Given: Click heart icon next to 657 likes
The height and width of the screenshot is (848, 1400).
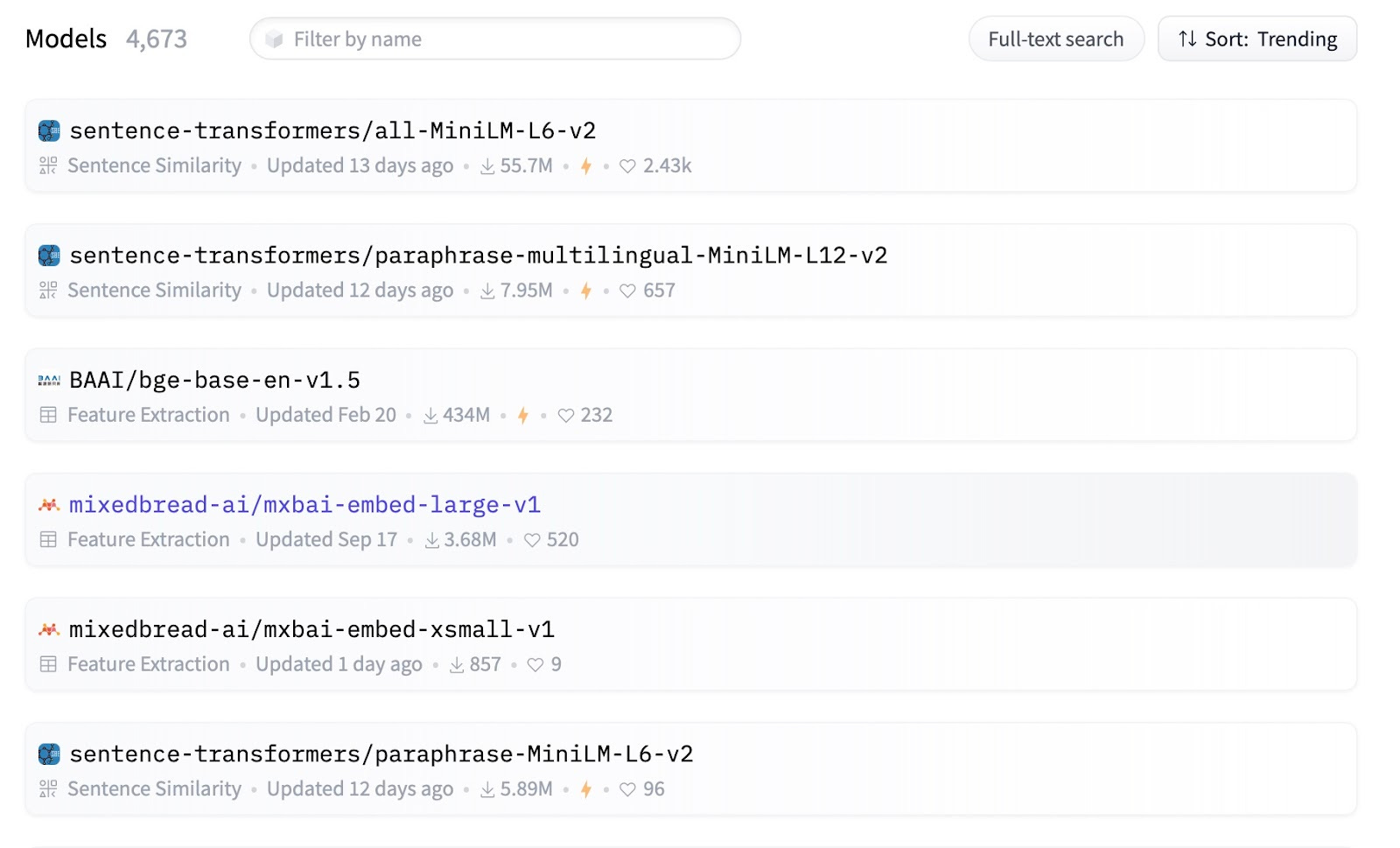Looking at the screenshot, I should pos(627,291).
